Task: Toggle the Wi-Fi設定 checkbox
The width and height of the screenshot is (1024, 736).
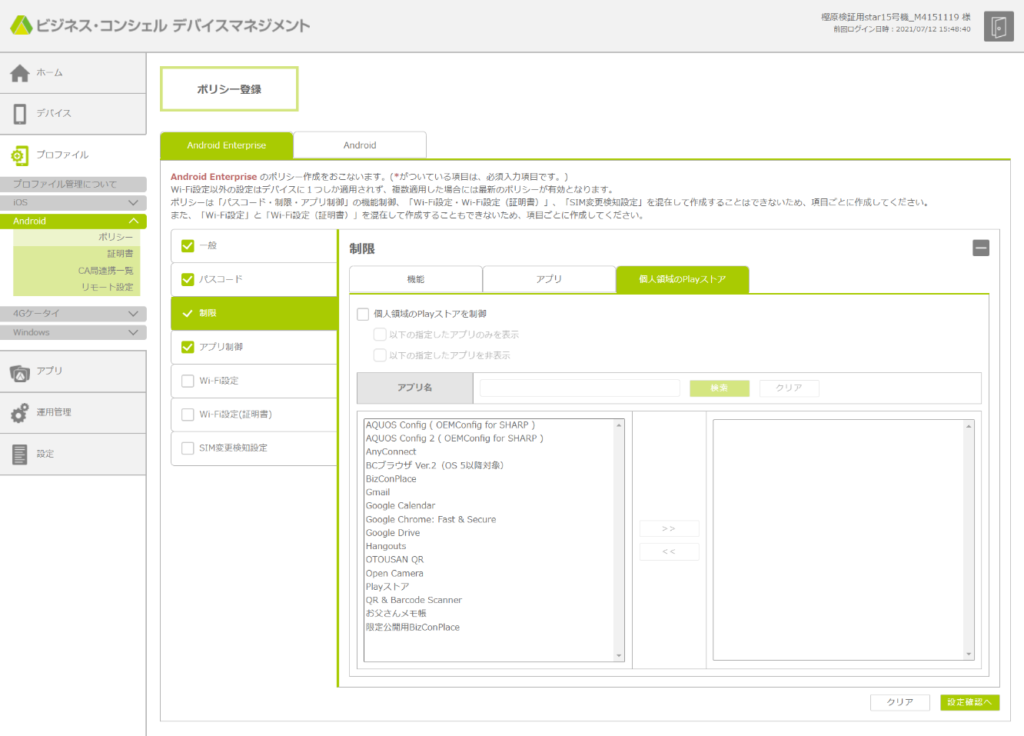Action: click(188, 381)
